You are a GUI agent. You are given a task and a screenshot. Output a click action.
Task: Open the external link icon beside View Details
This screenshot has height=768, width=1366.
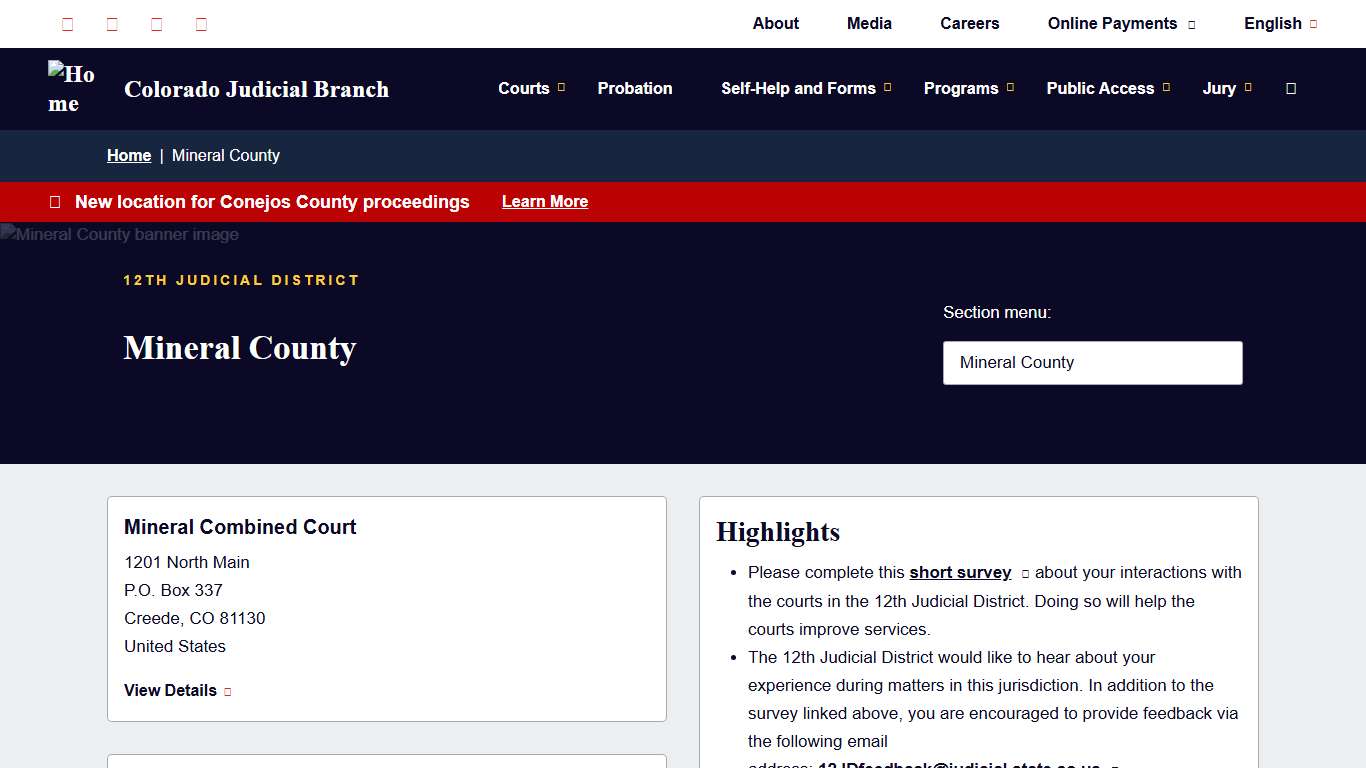click(226, 691)
